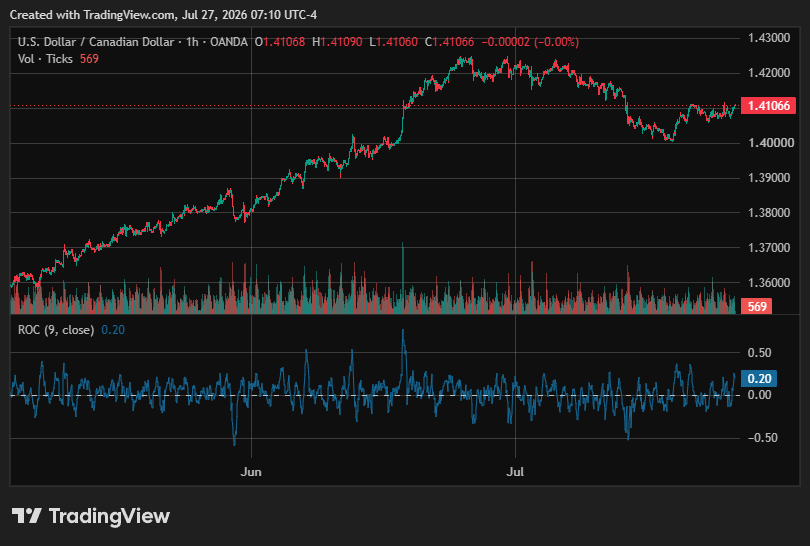Select the red volume label 569
810x546 pixels.
click(x=756, y=306)
